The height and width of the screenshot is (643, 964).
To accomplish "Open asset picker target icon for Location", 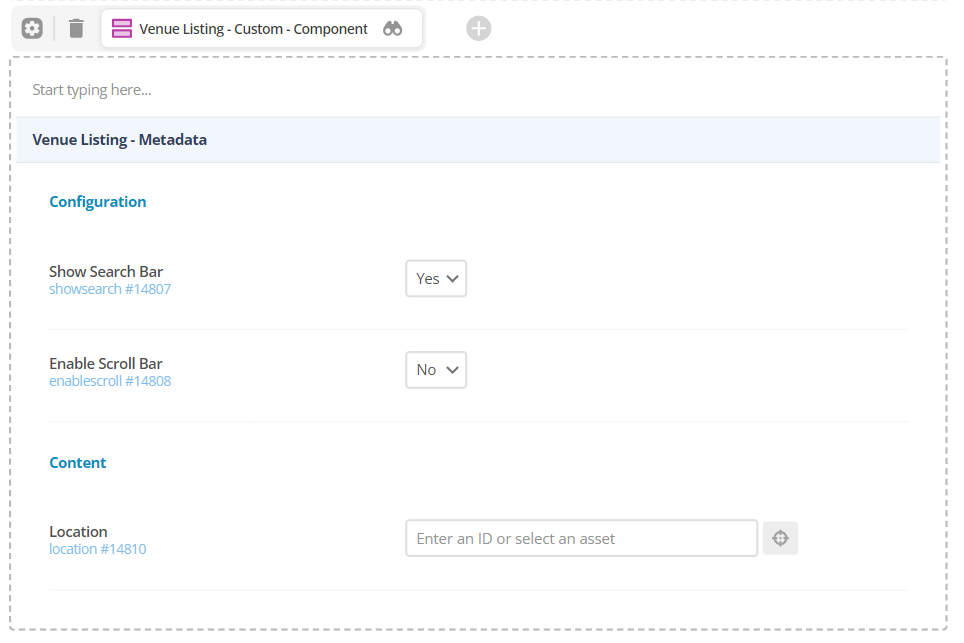I will tap(780, 538).
